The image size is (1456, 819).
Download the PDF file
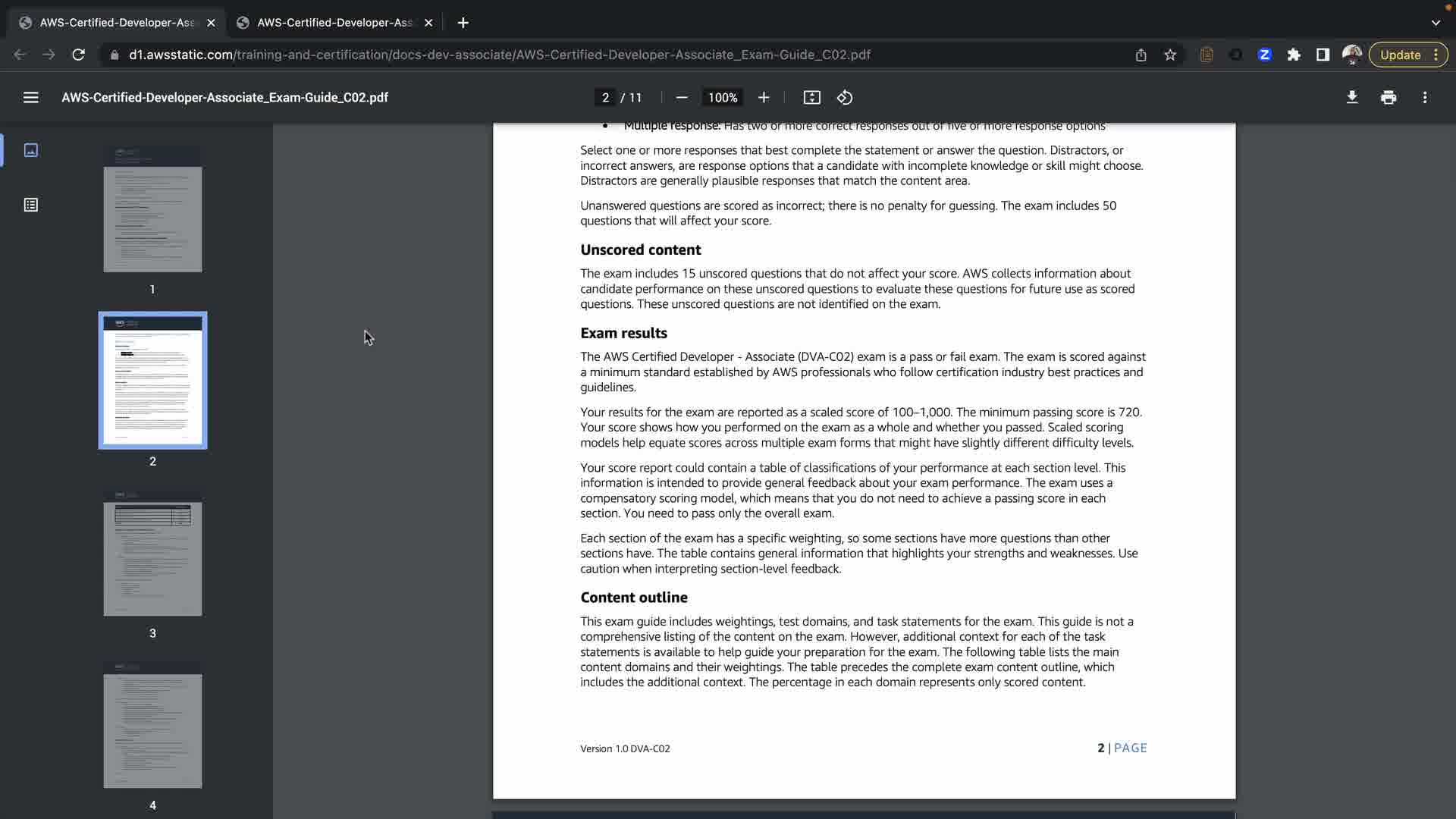1351,97
